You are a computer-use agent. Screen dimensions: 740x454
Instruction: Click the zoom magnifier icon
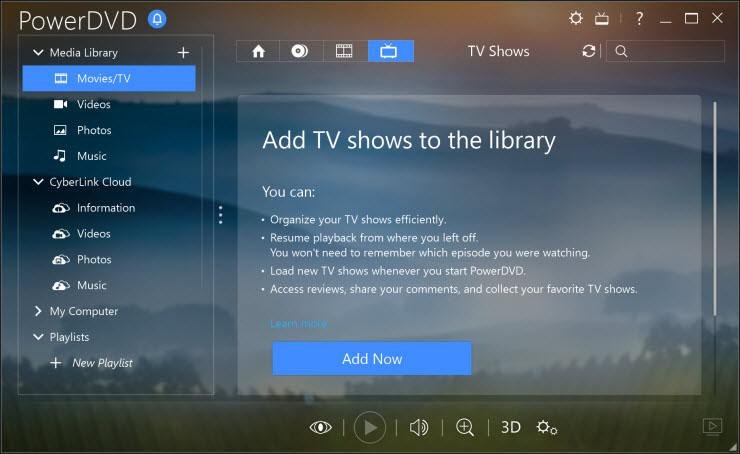(x=465, y=428)
